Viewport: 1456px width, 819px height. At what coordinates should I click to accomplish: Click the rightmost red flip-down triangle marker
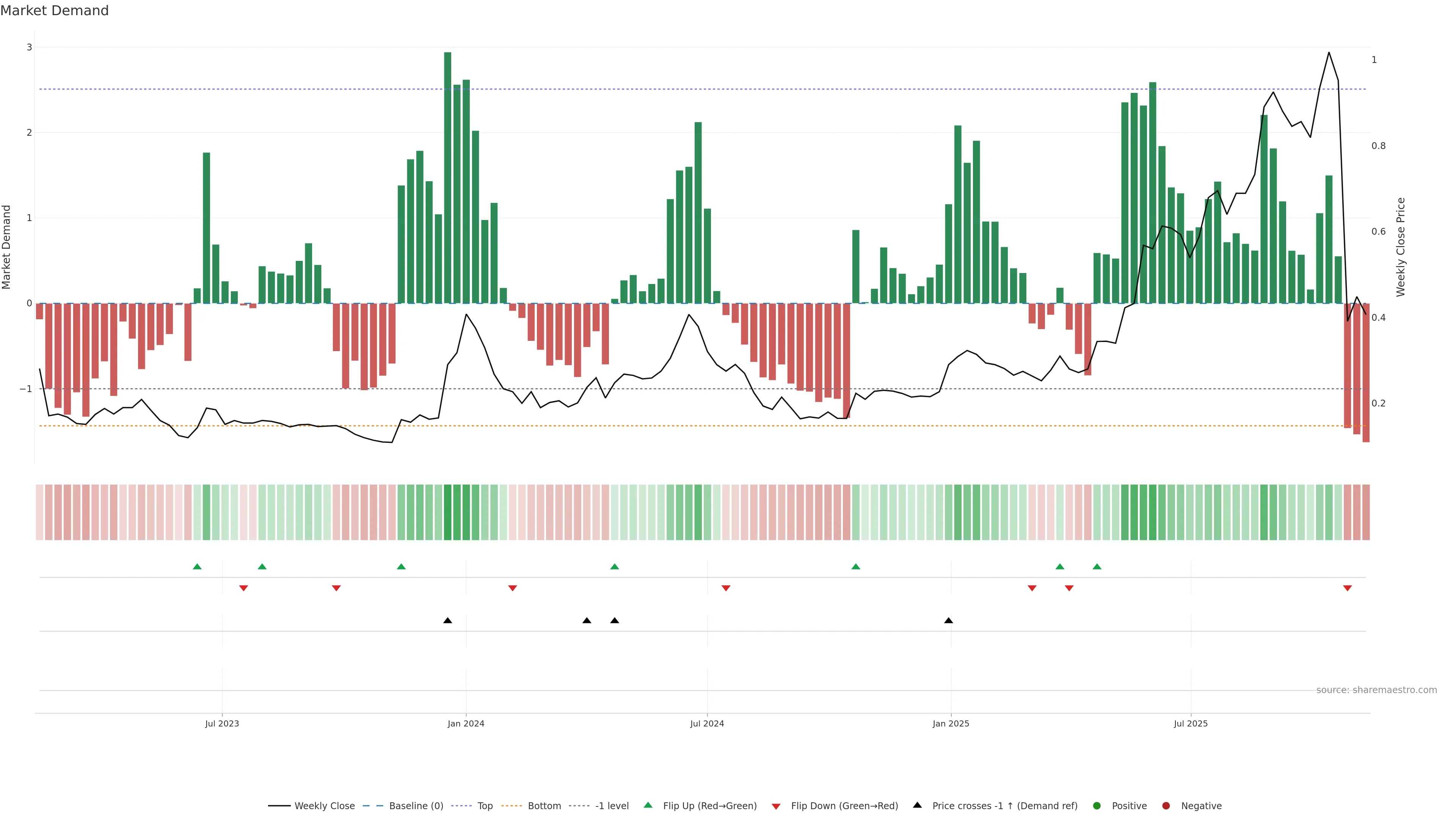(x=1348, y=588)
